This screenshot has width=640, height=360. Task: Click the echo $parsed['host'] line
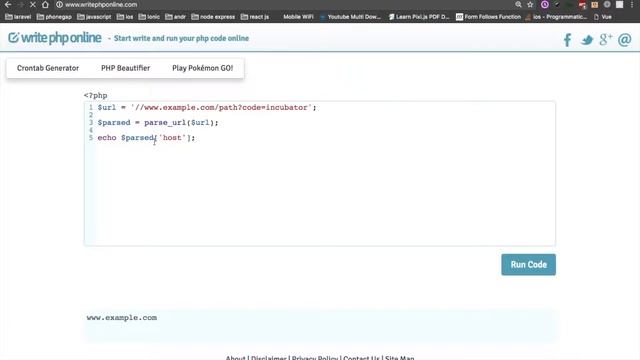146,138
